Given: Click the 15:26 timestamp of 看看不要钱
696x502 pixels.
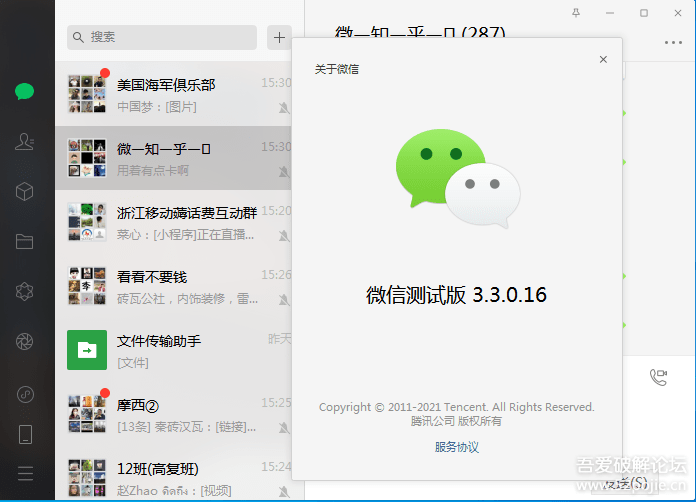Looking at the screenshot, I should pos(276,275).
